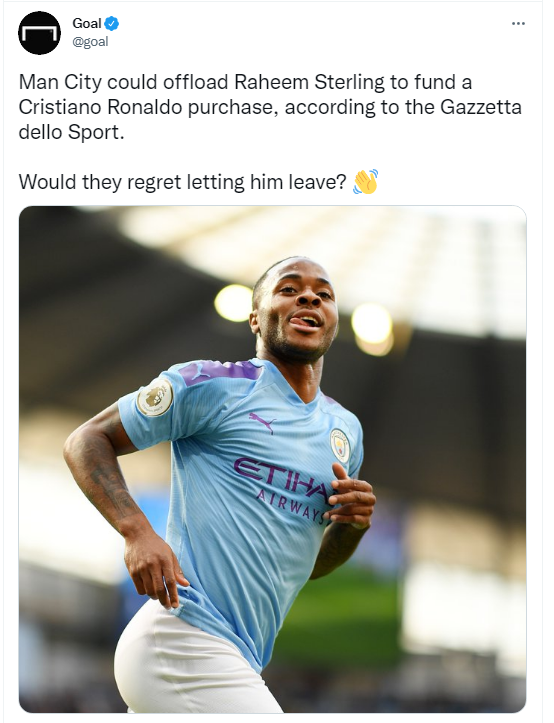Viewport: 554px width, 723px height.
Task: Click the Premier League sleeve patch in photo
Action: [x=155, y=398]
